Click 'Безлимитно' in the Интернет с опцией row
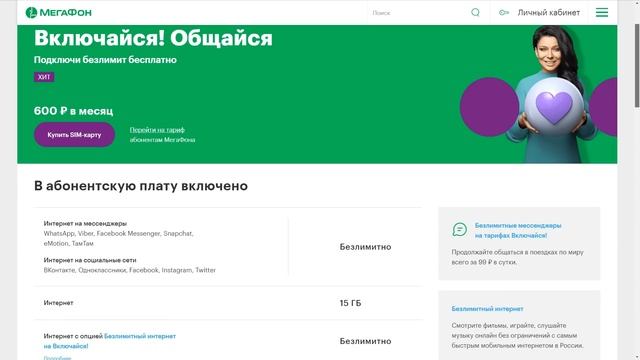 click(x=365, y=341)
